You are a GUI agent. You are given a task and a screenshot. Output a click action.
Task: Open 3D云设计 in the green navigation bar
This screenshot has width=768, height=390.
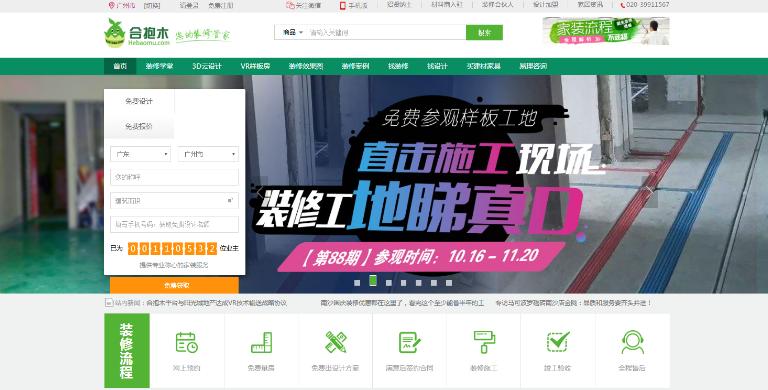(x=207, y=66)
